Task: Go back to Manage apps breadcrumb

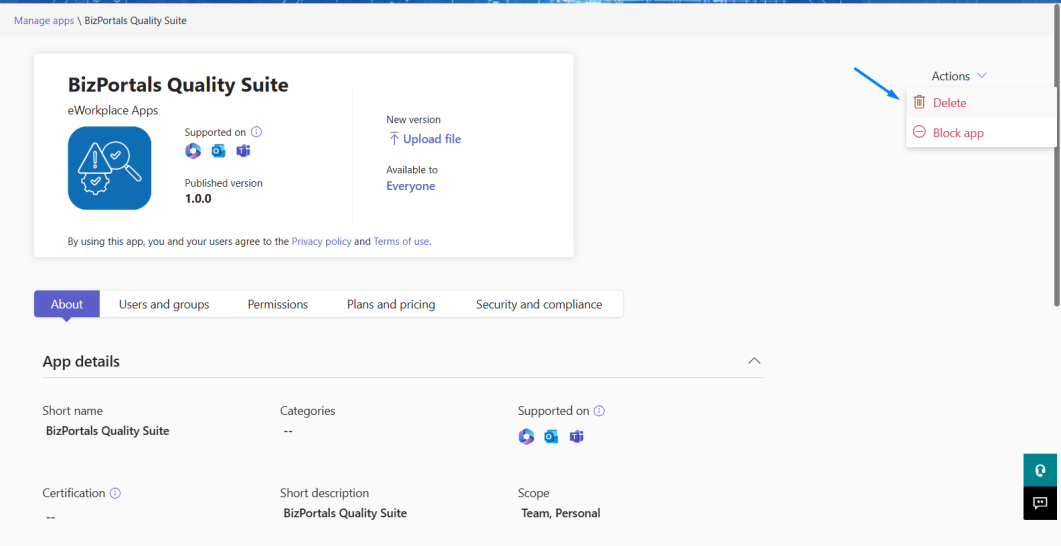Action: pyautogui.click(x=44, y=20)
